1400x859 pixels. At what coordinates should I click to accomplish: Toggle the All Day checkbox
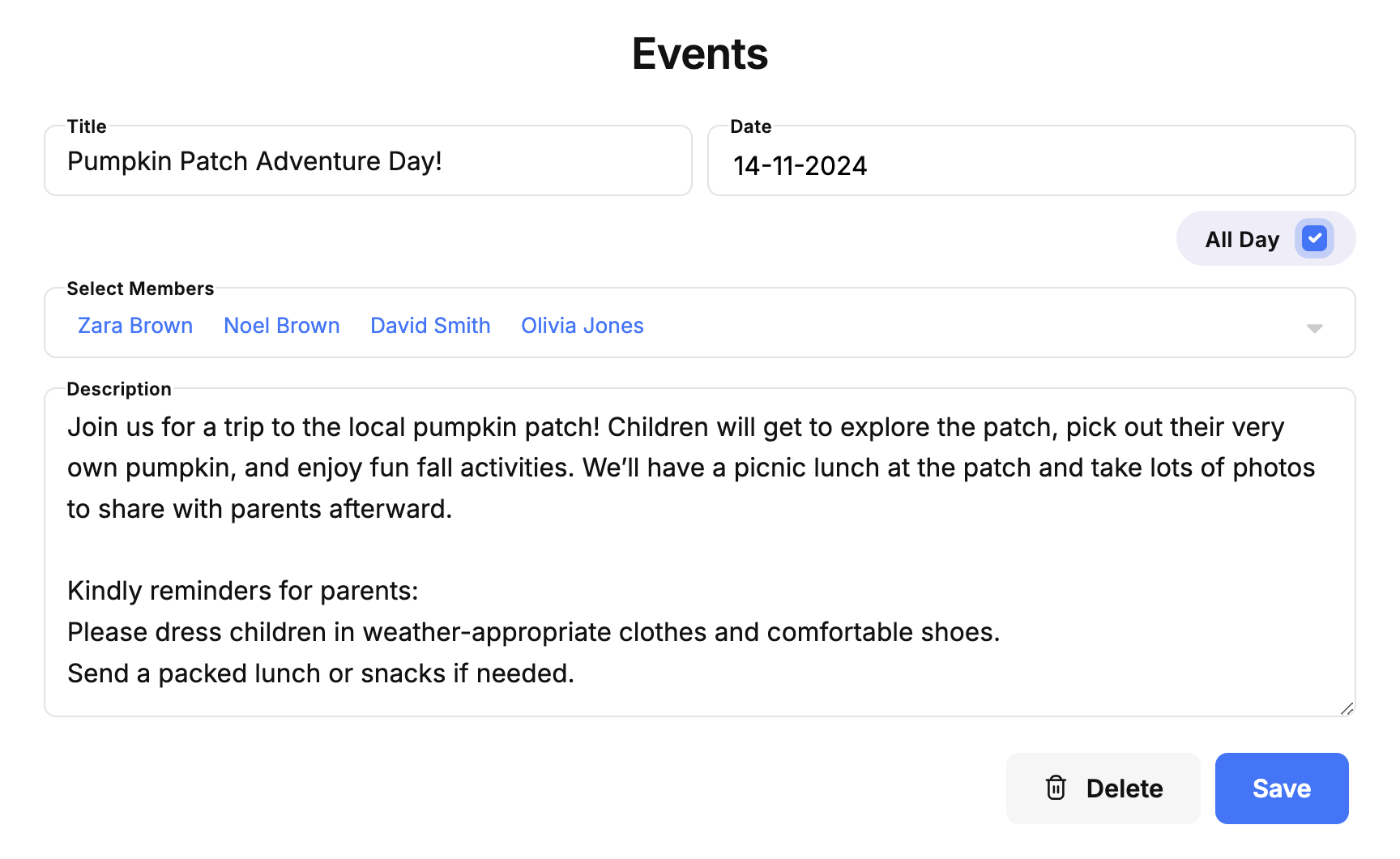[x=1314, y=239]
